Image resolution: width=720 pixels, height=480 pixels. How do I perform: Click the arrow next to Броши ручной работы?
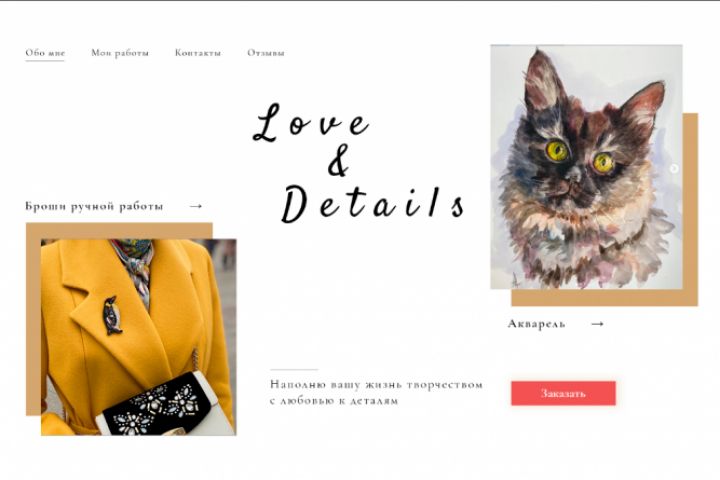[x=196, y=206]
